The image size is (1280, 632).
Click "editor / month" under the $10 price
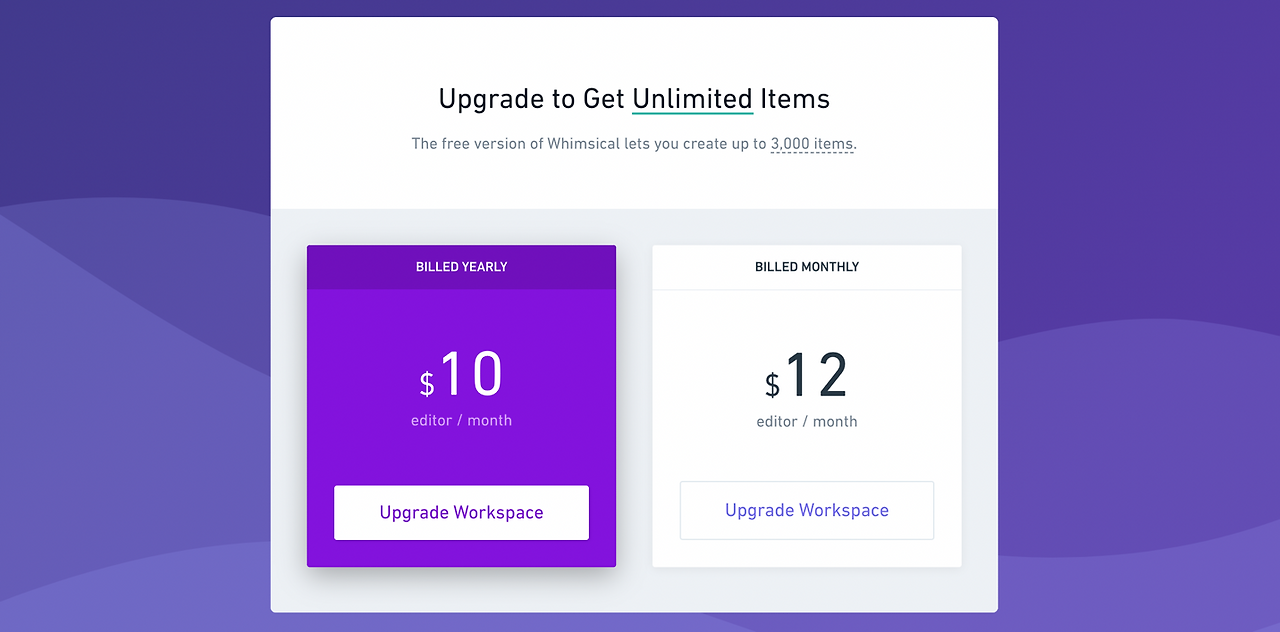(x=461, y=421)
